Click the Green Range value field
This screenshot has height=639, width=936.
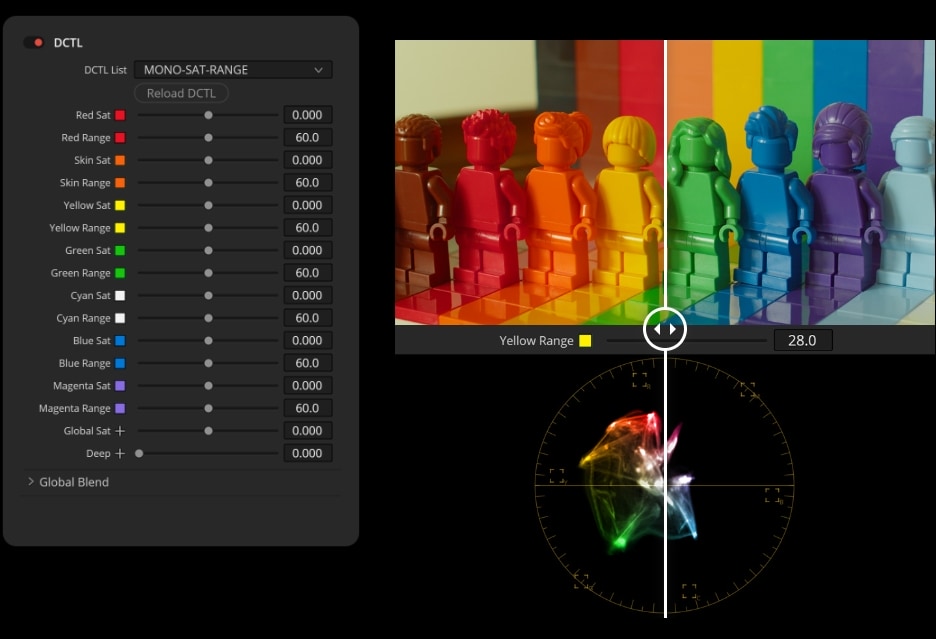(x=307, y=273)
